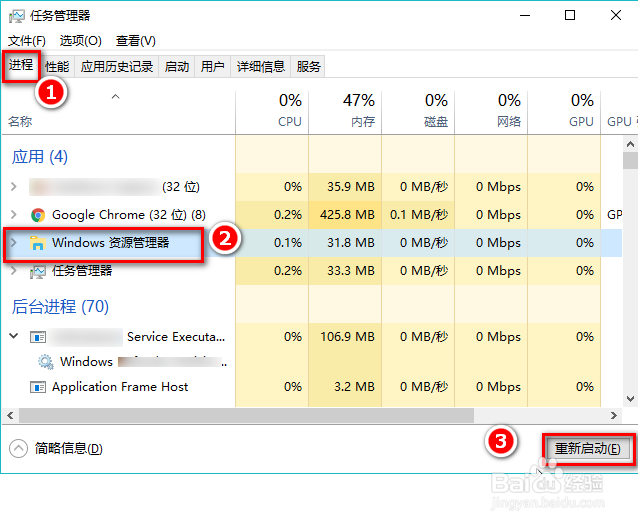
Task: Sort by the 内存 column header
Action: [345, 112]
